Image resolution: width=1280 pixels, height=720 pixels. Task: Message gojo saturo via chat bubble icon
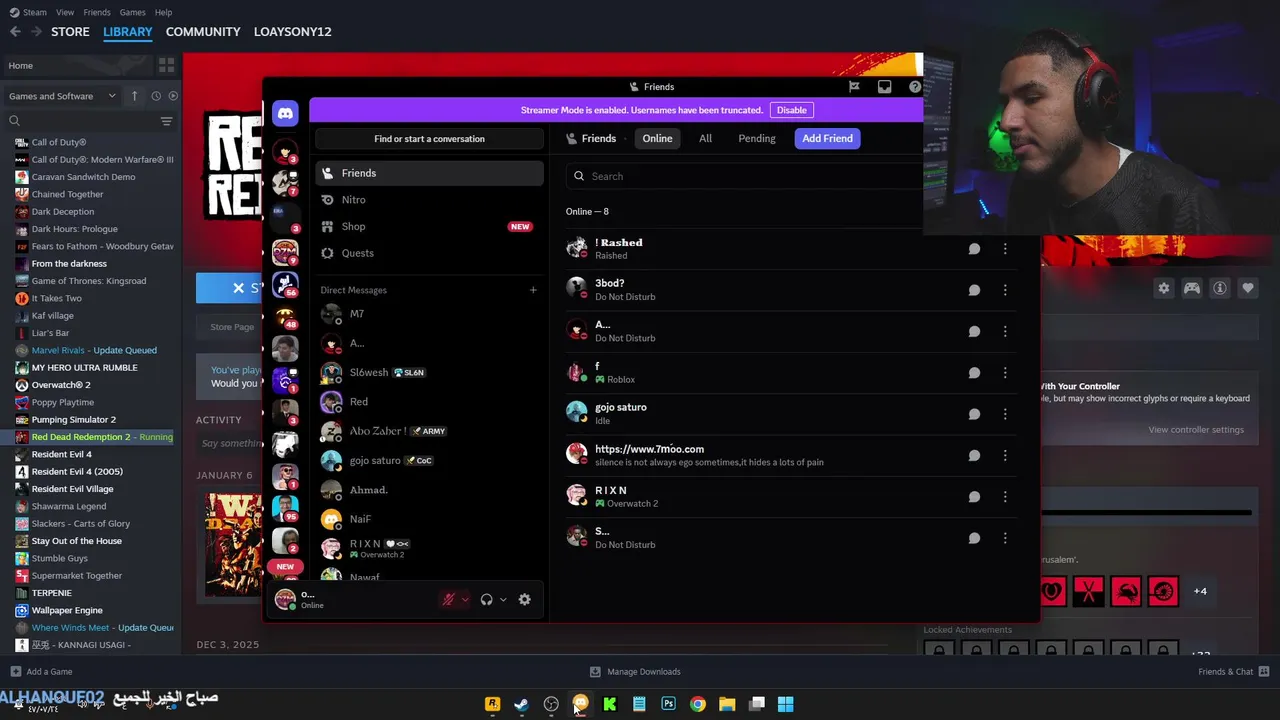coord(974,414)
